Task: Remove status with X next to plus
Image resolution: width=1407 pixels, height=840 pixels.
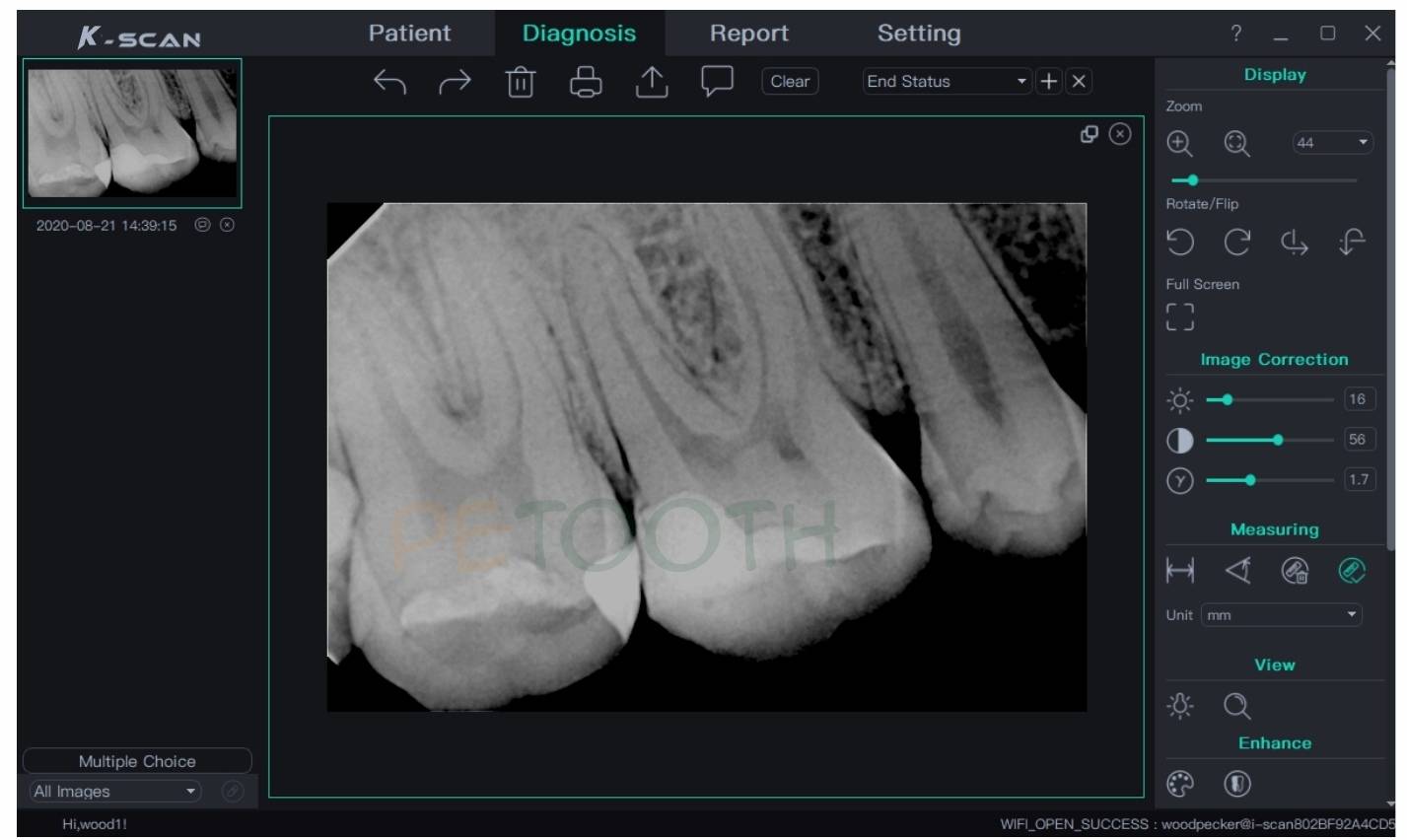Action: pos(1079,82)
